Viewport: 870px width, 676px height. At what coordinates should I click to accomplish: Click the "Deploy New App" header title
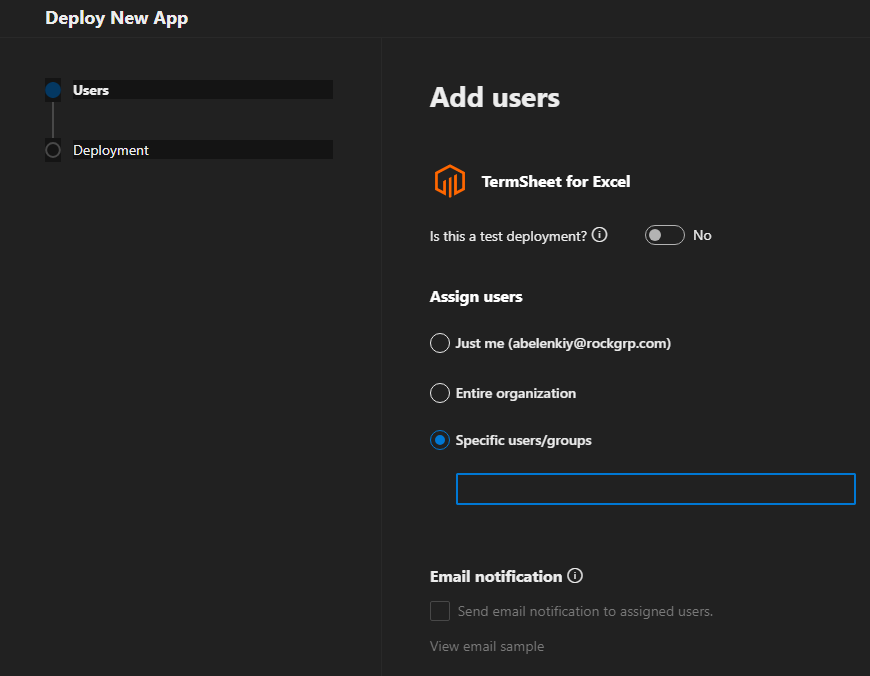116,17
